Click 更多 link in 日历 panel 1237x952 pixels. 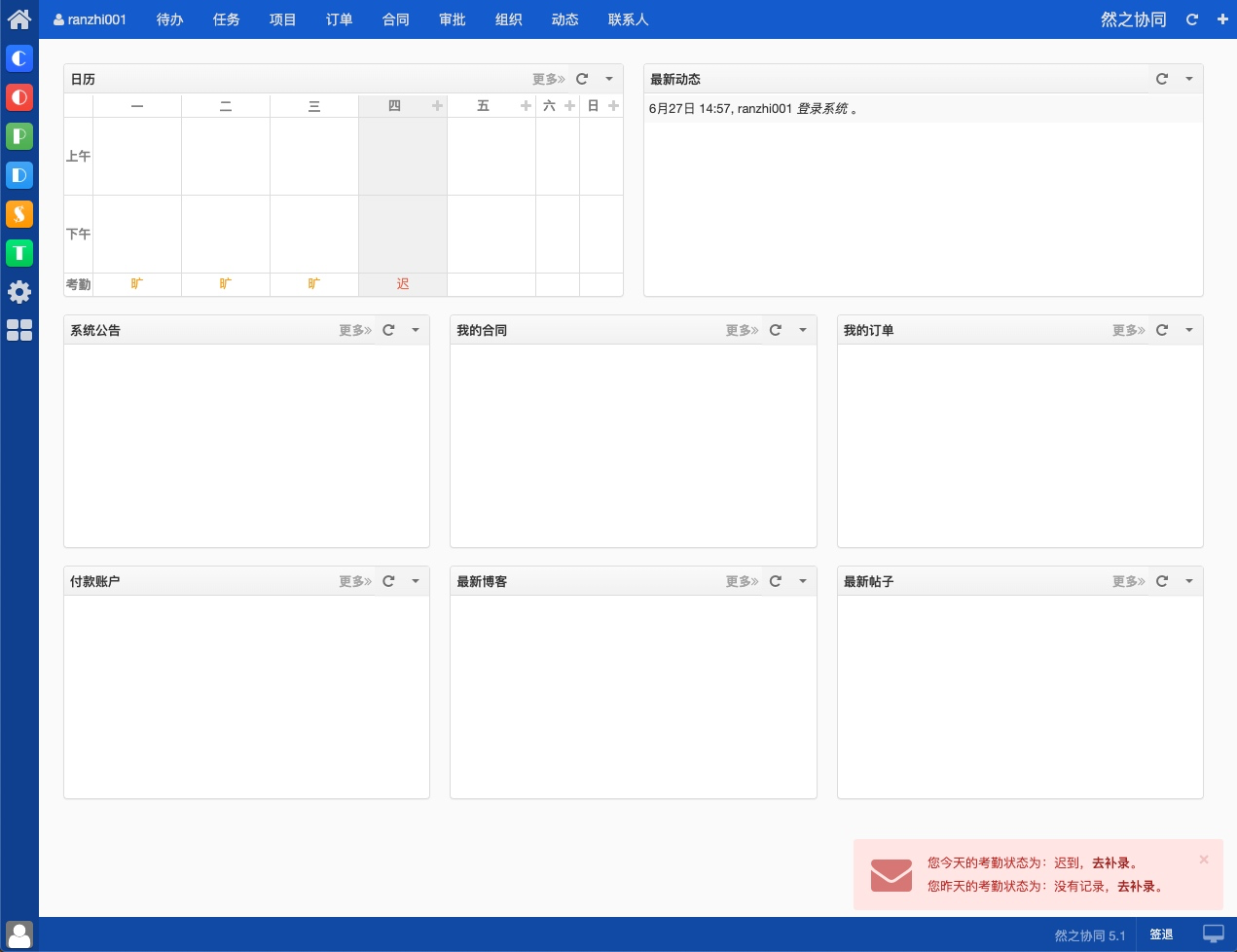pyautogui.click(x=549, y=79)
